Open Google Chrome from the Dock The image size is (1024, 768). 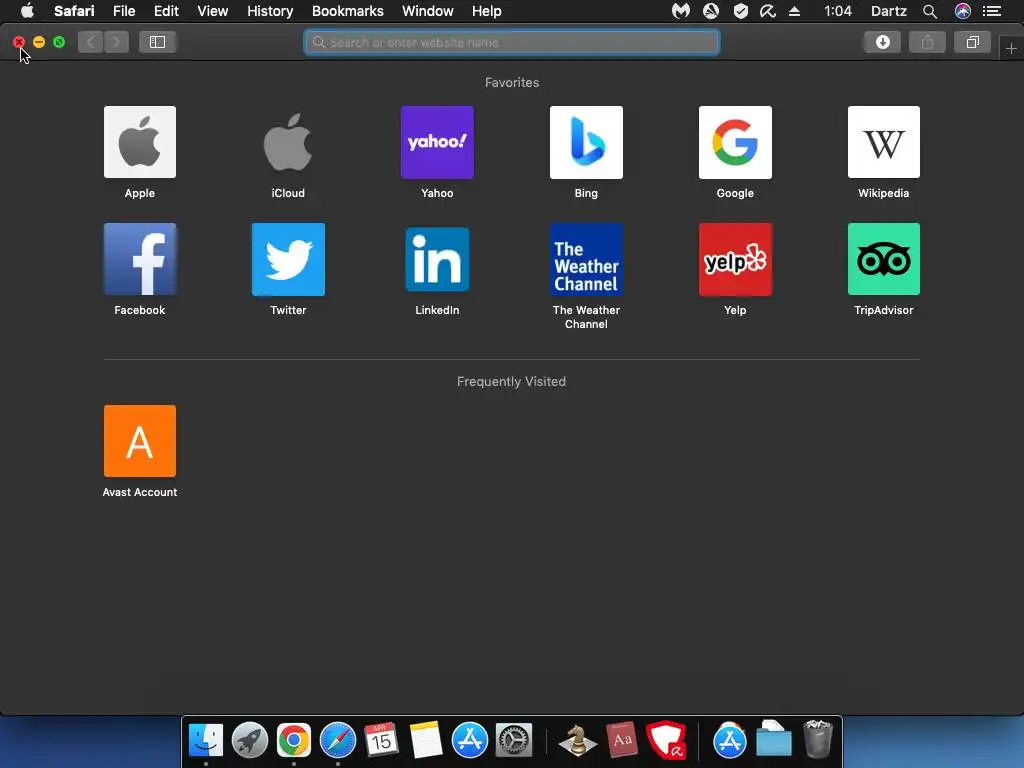[294, 741]
